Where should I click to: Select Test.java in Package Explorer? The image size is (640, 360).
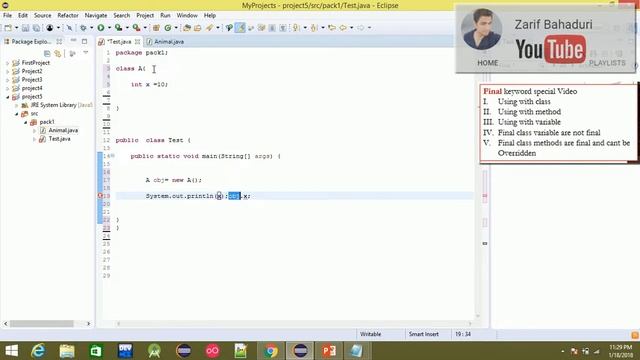[x=59, y=139]
